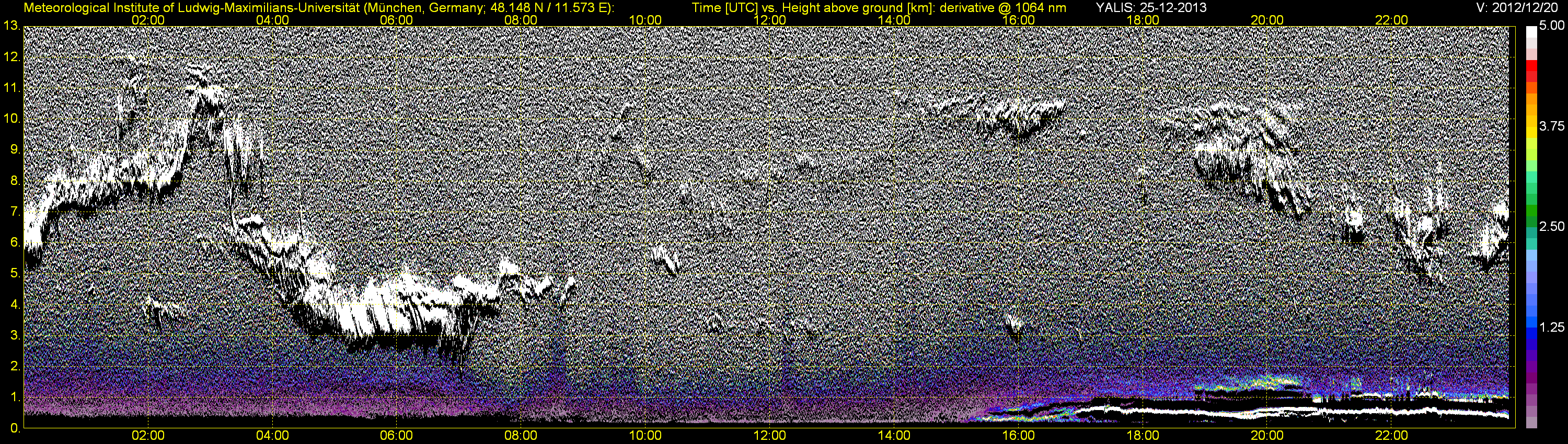
Task: Click the height axis label 12
Action: click(x=11, y=56)
